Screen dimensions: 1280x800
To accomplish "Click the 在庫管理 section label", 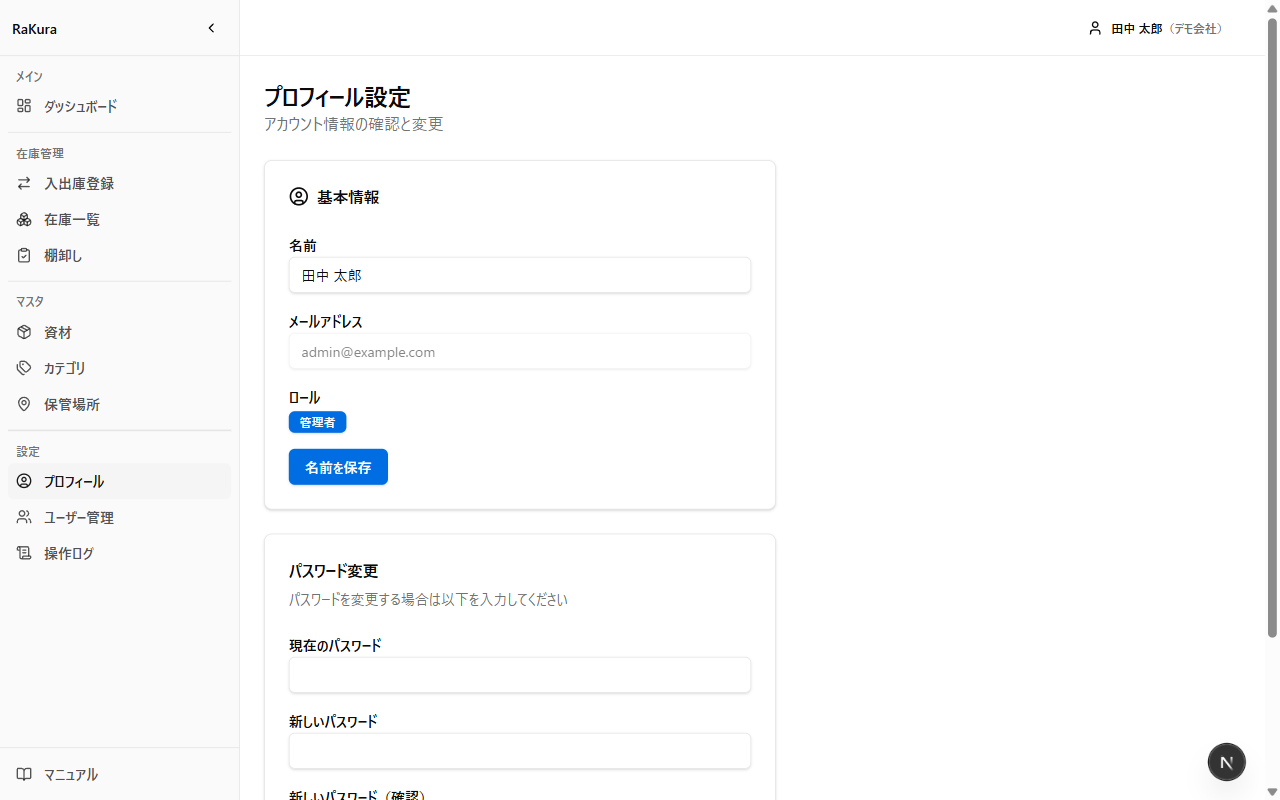I will click(40, 154).
